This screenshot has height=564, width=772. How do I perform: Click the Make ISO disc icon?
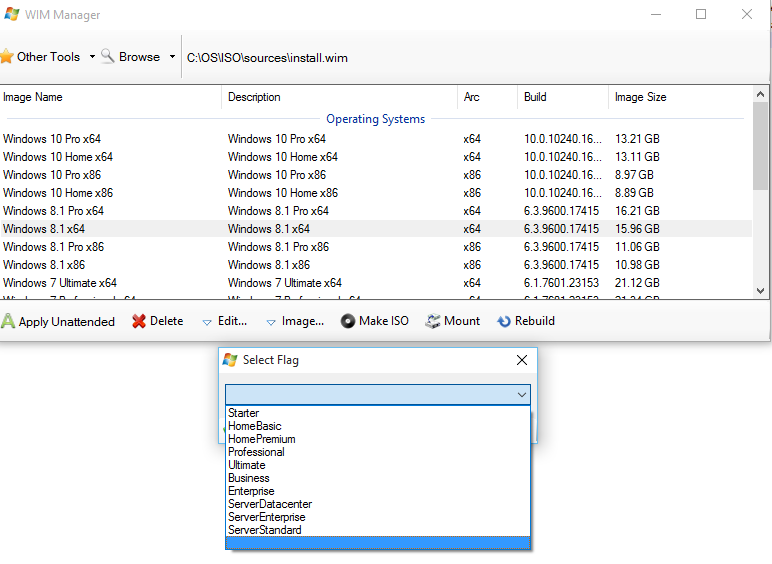pos(348,321)
